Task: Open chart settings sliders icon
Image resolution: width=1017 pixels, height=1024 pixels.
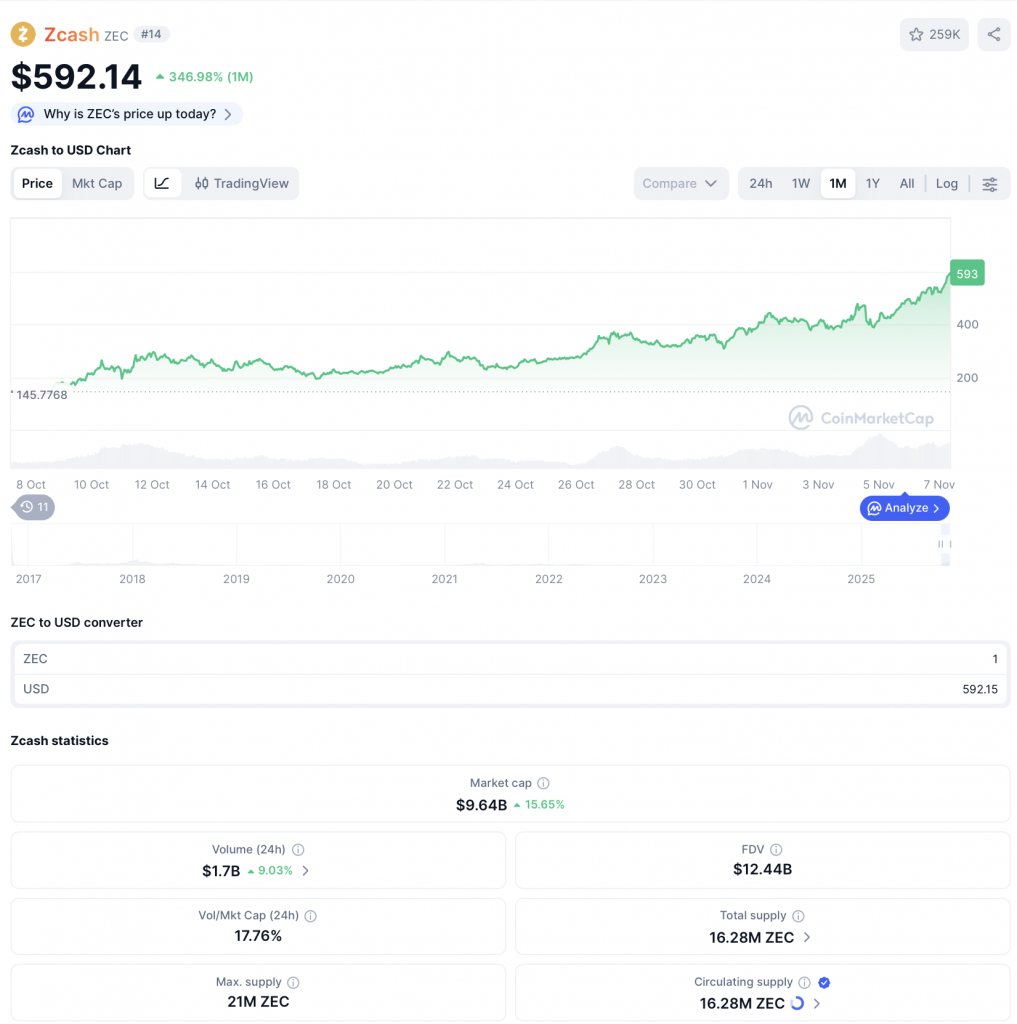Action: click(x=989, y=184)
